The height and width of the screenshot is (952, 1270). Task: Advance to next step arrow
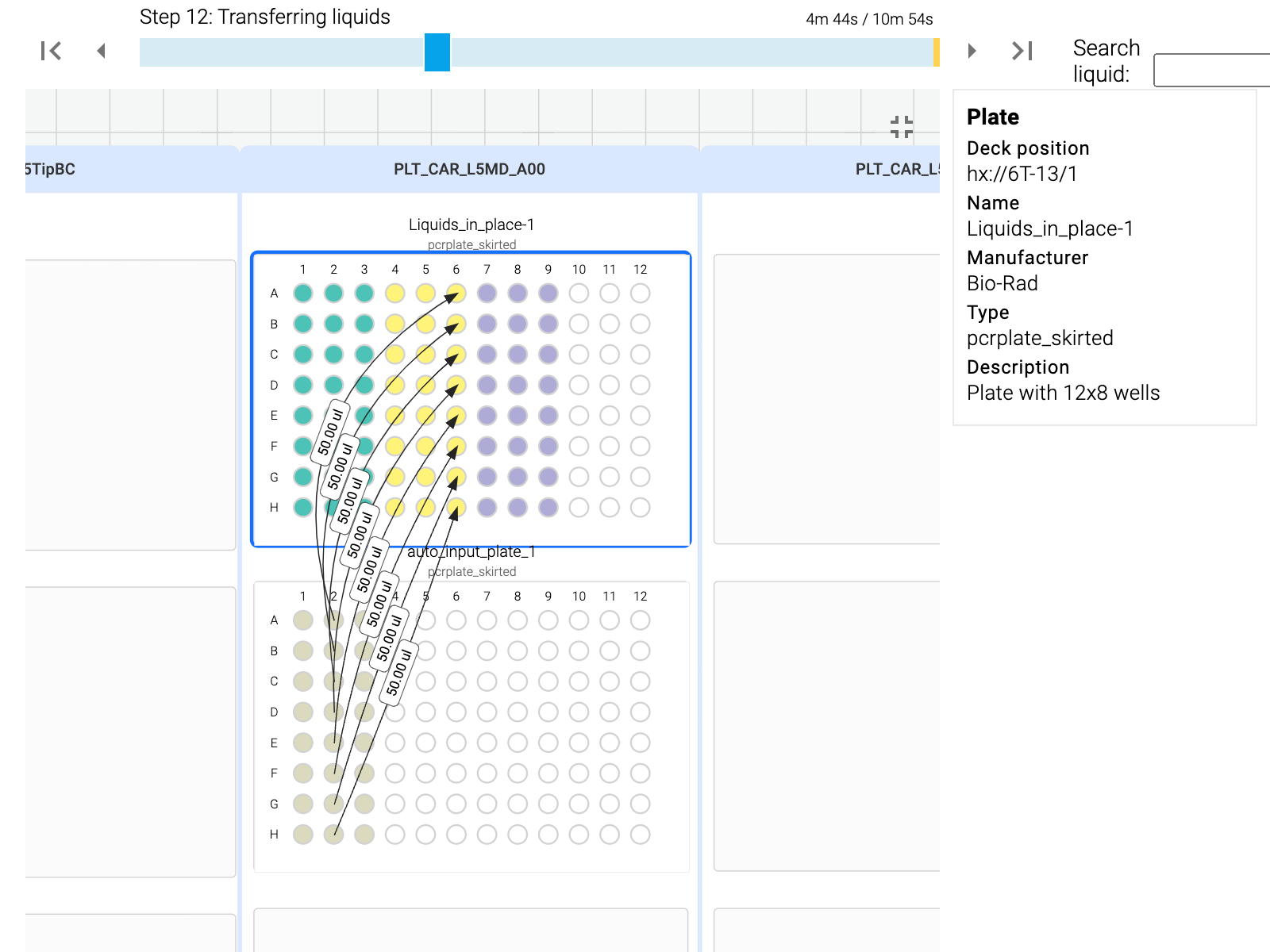tap(972, 52)
